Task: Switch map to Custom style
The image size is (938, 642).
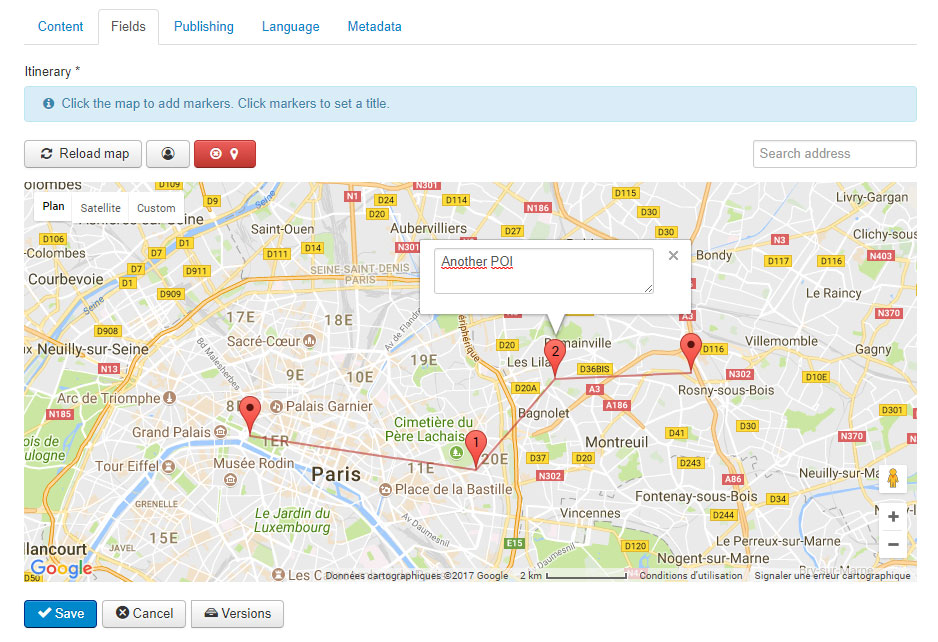Action: coord(156,208)
